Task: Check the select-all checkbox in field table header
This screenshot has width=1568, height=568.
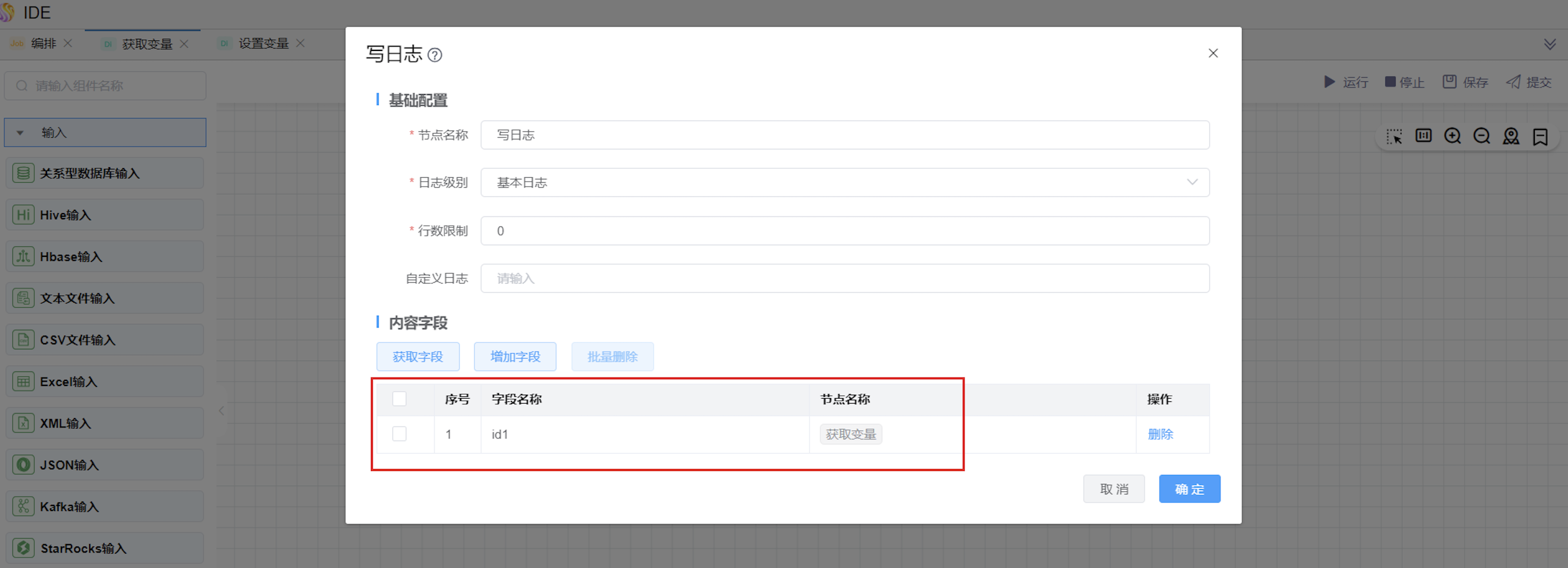Action: pos(400,399)
